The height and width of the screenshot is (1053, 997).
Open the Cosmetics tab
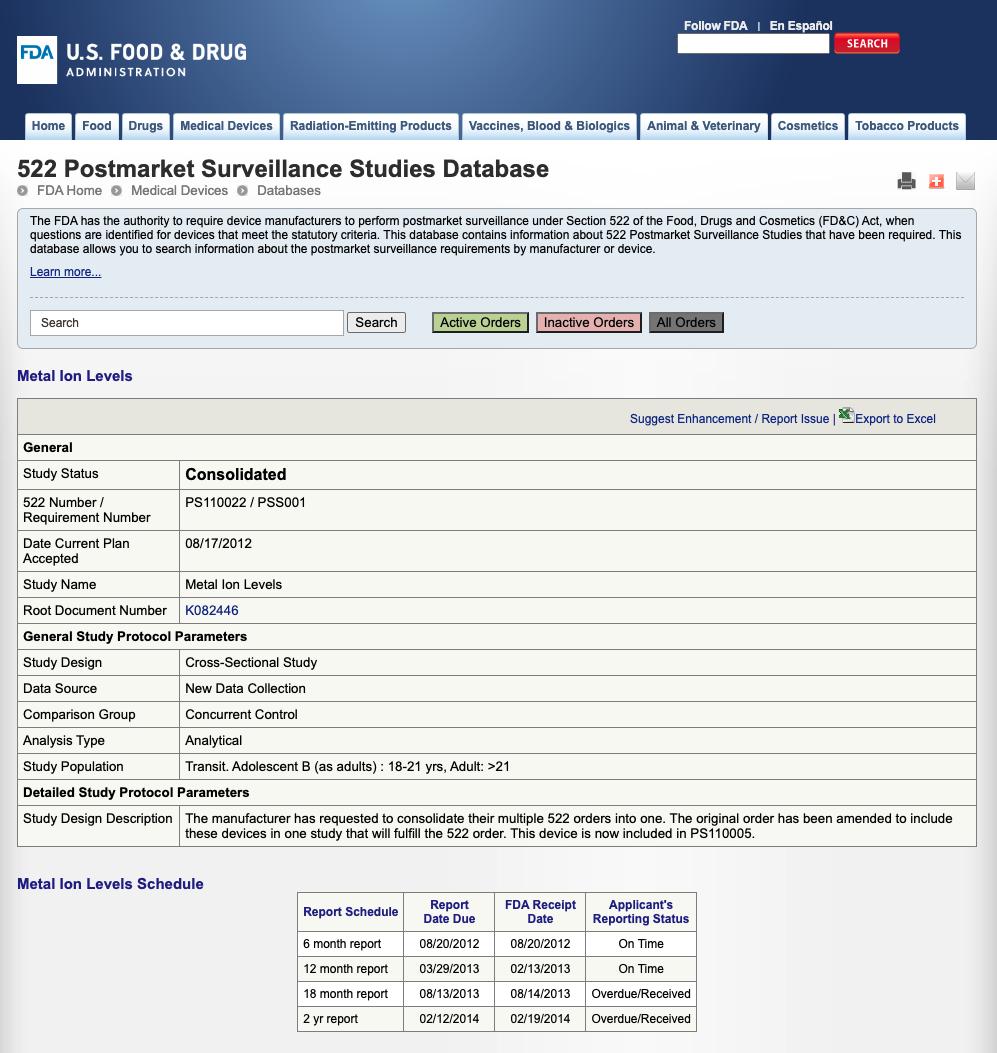pyautogui.click(x=808, y=126)
